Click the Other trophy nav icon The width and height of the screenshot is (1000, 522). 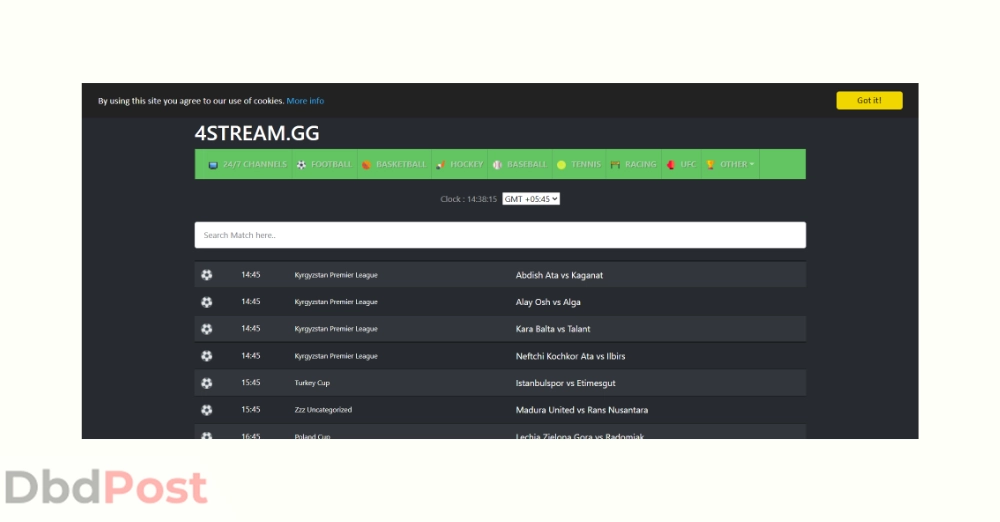710,165
